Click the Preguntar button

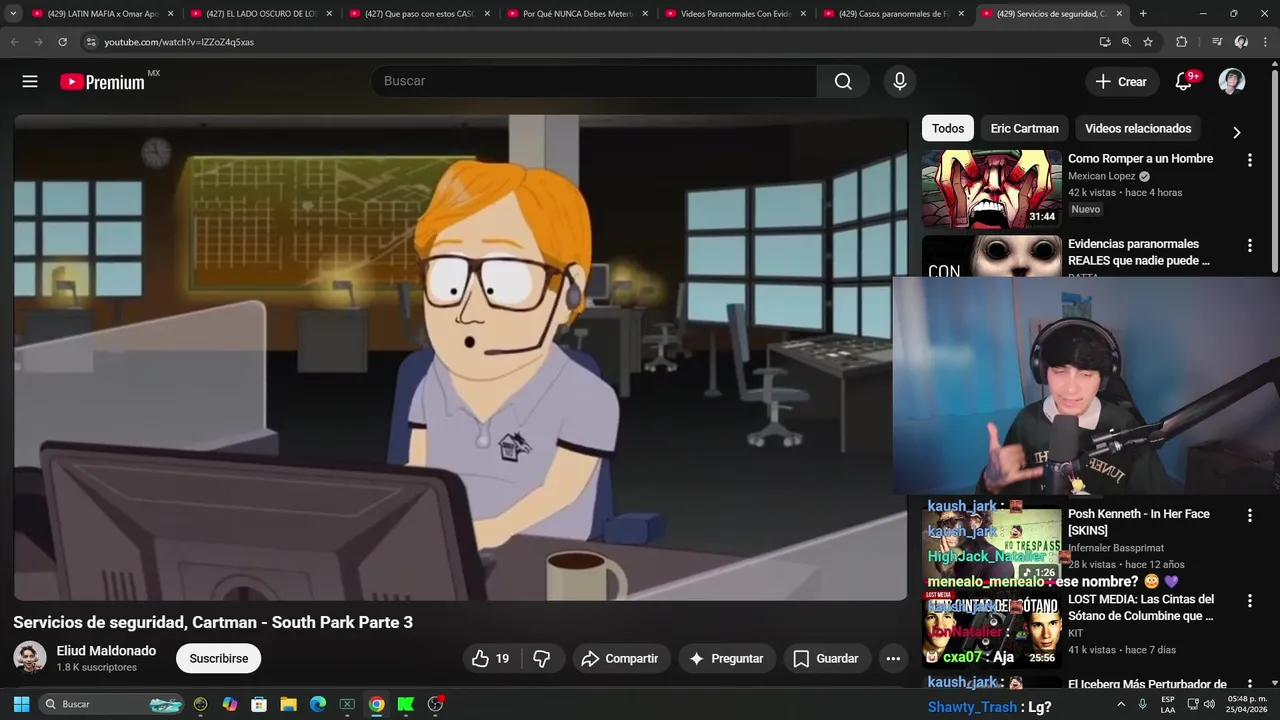[727, 658]
